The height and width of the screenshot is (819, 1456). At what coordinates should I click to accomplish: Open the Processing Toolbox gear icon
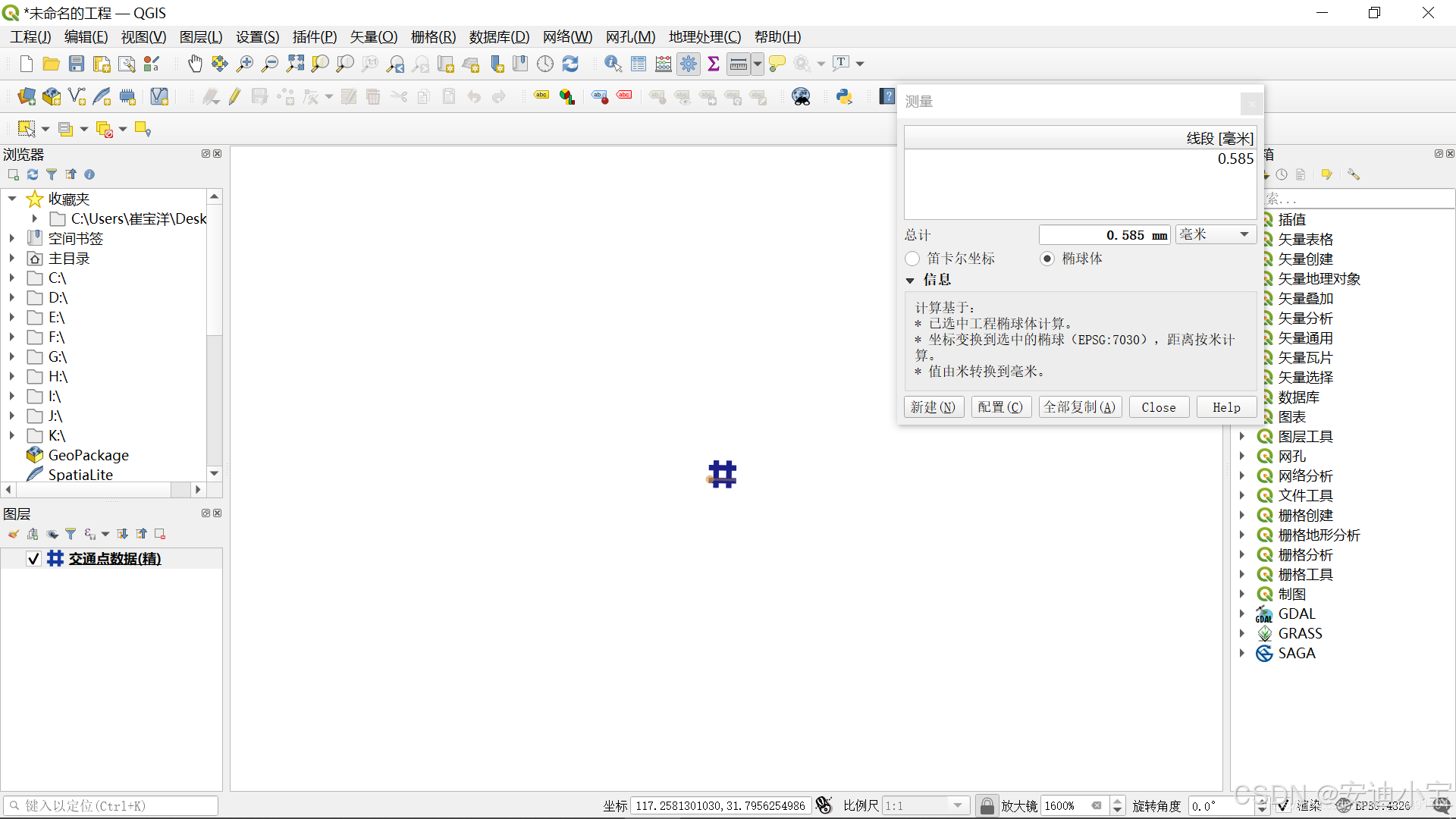coord(689,64)
